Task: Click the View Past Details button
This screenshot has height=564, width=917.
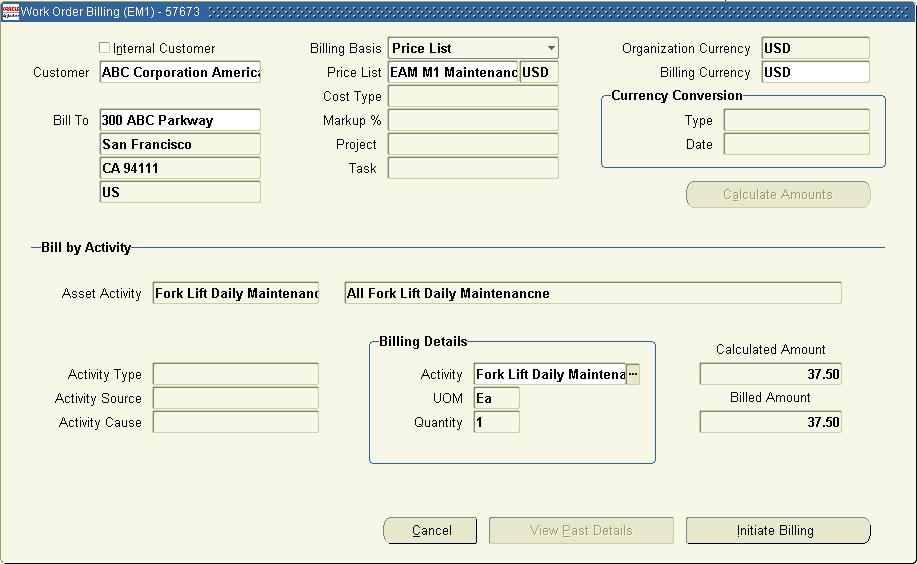Action: (x=581, y=531)
